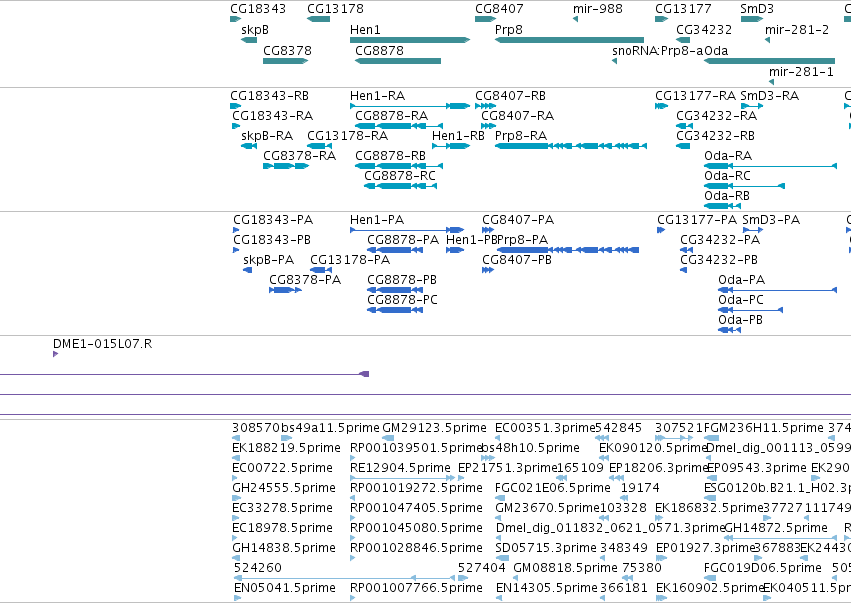The height and width of the screenshot is (603, 851).
Task: Select the Hen1 gene bar
Action: [x=410, y=40]
